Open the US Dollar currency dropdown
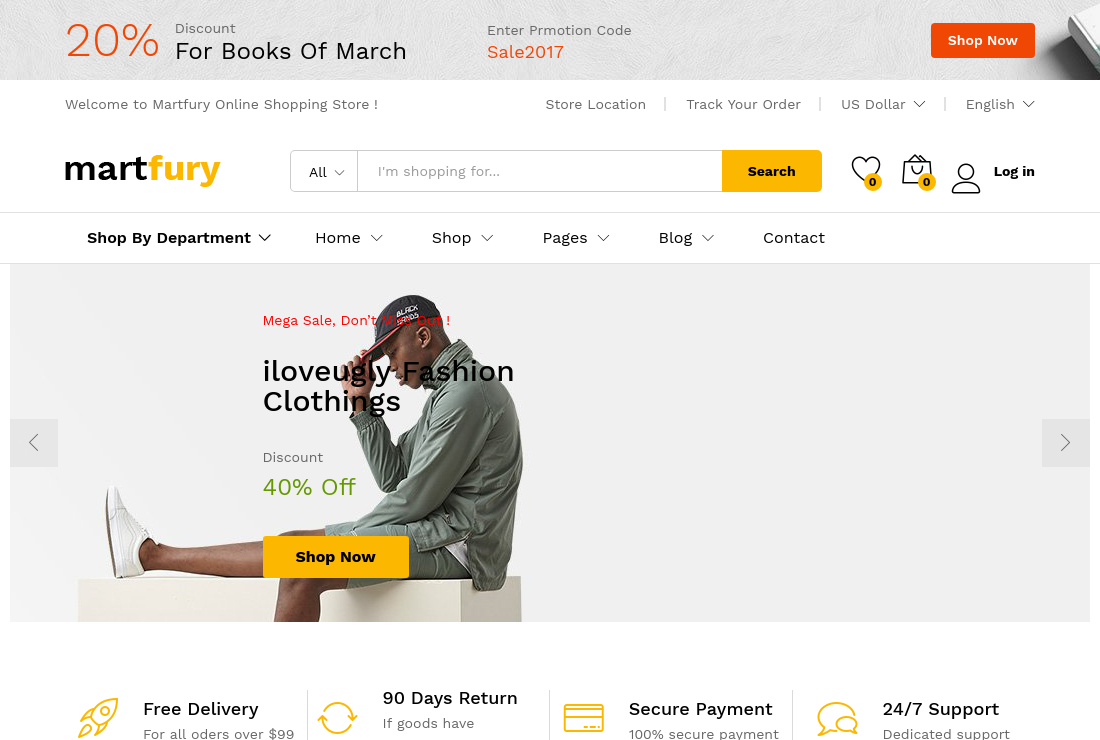 [883, 105]
